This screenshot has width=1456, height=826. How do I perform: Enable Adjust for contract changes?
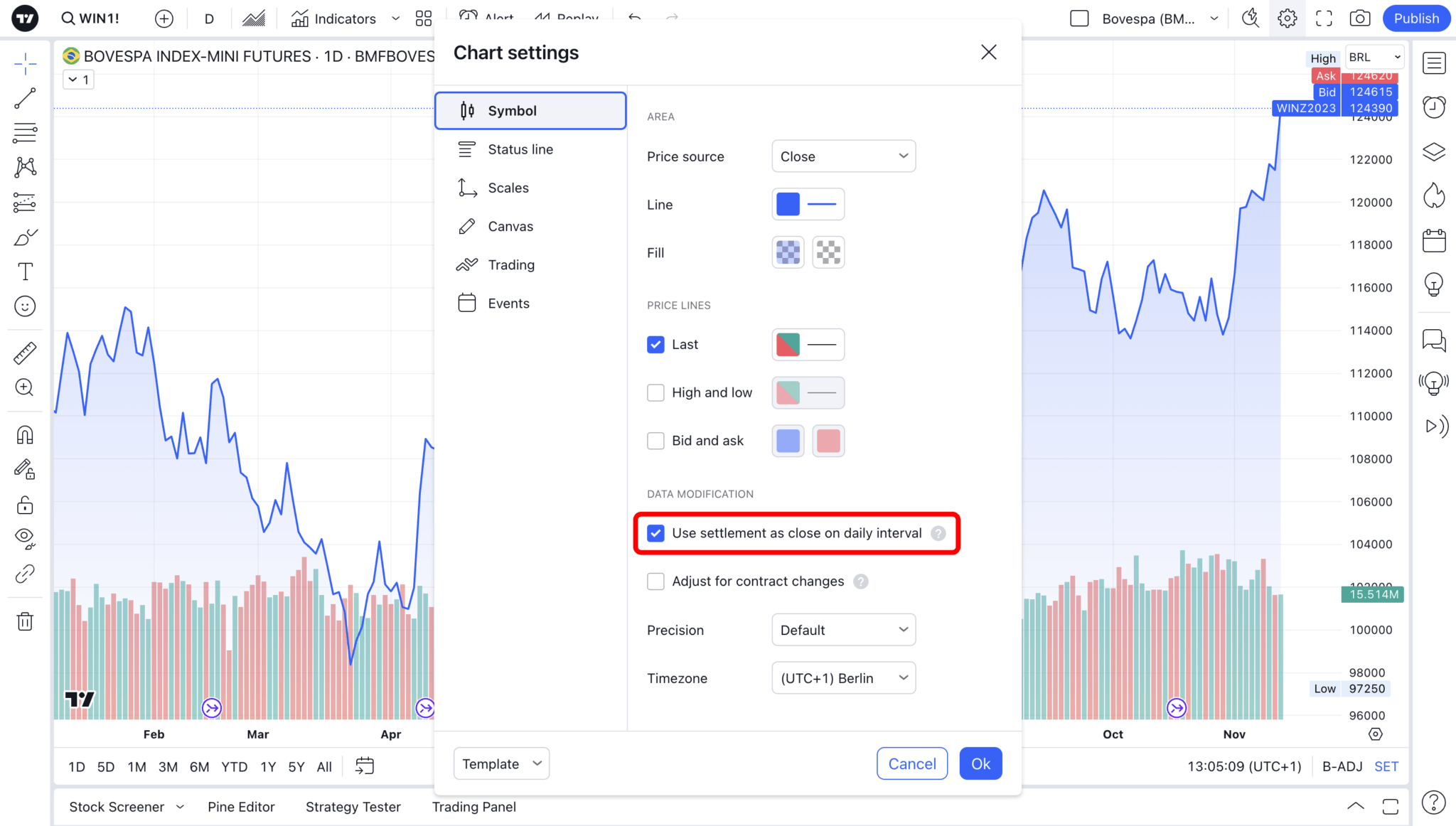click(655, 581)
